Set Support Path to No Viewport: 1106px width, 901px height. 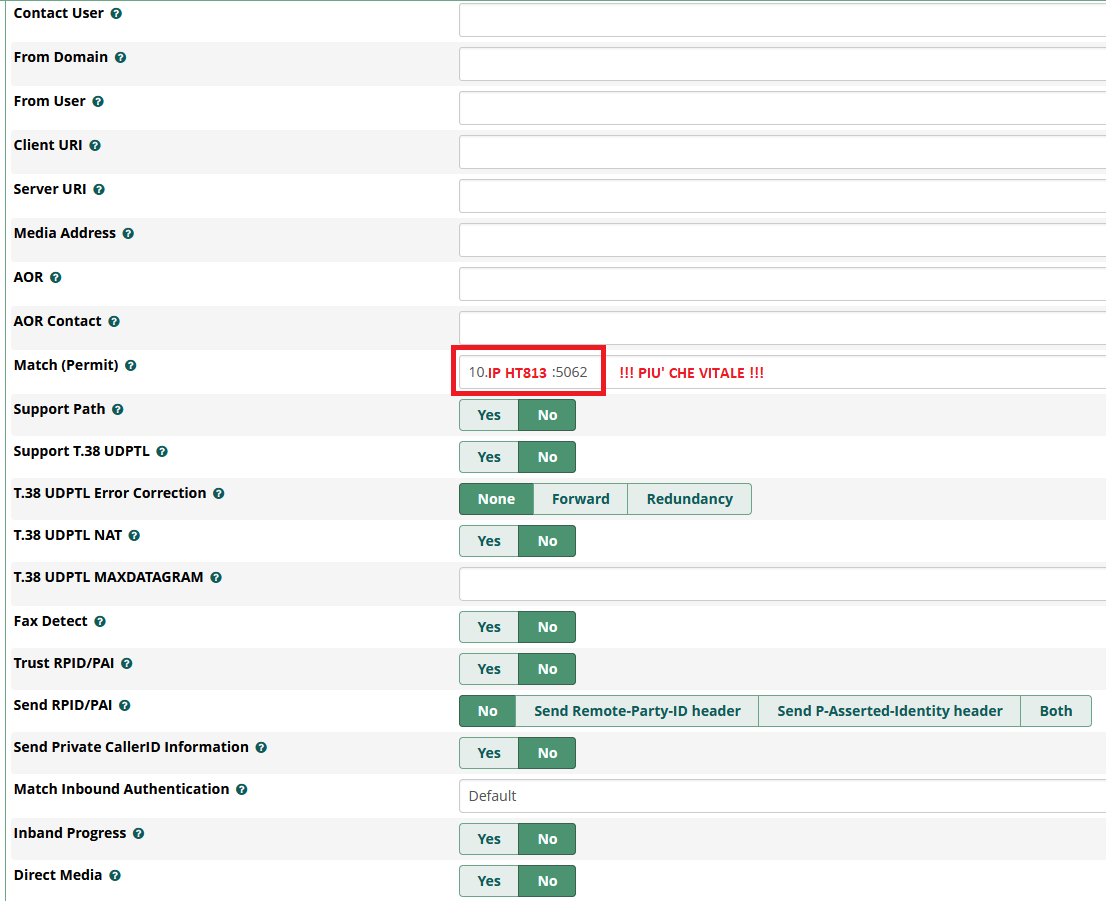(x=547, y=415)
